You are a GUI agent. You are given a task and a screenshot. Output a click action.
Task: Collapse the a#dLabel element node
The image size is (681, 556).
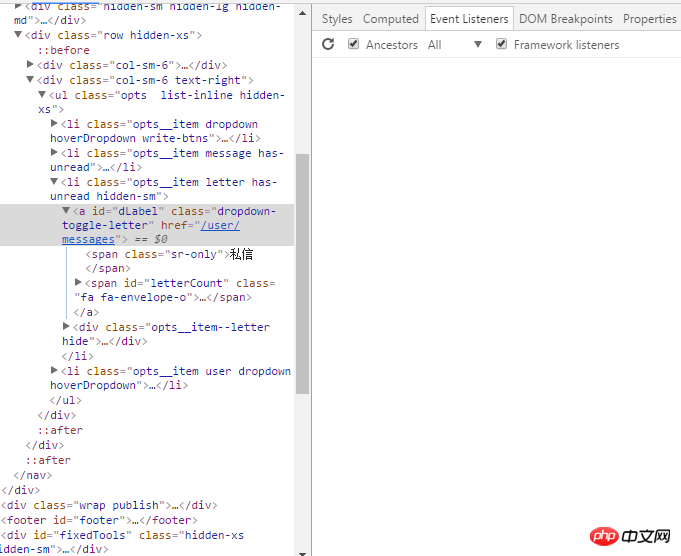tap(66, 211)
